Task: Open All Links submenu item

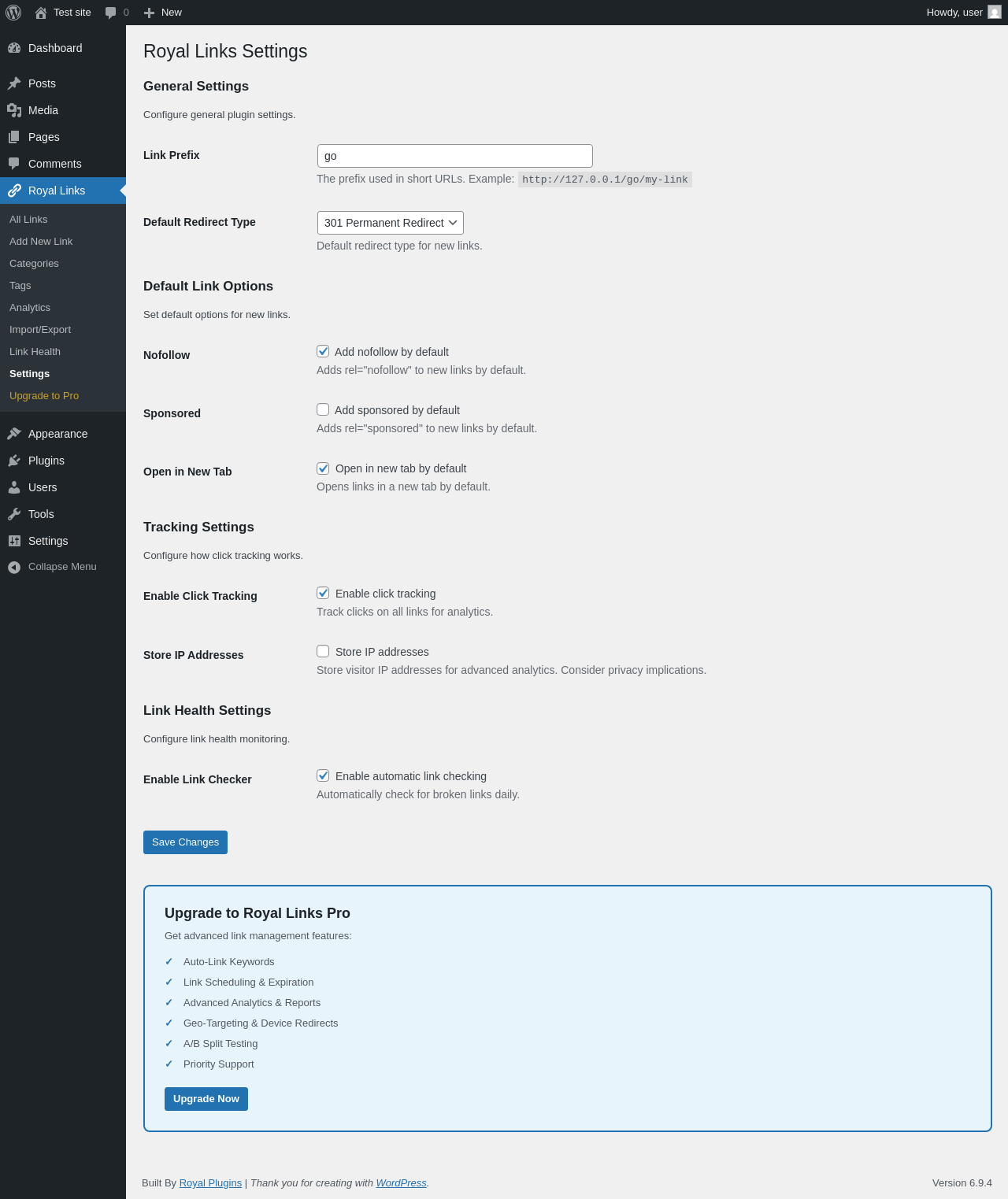Action: [28, 220]
